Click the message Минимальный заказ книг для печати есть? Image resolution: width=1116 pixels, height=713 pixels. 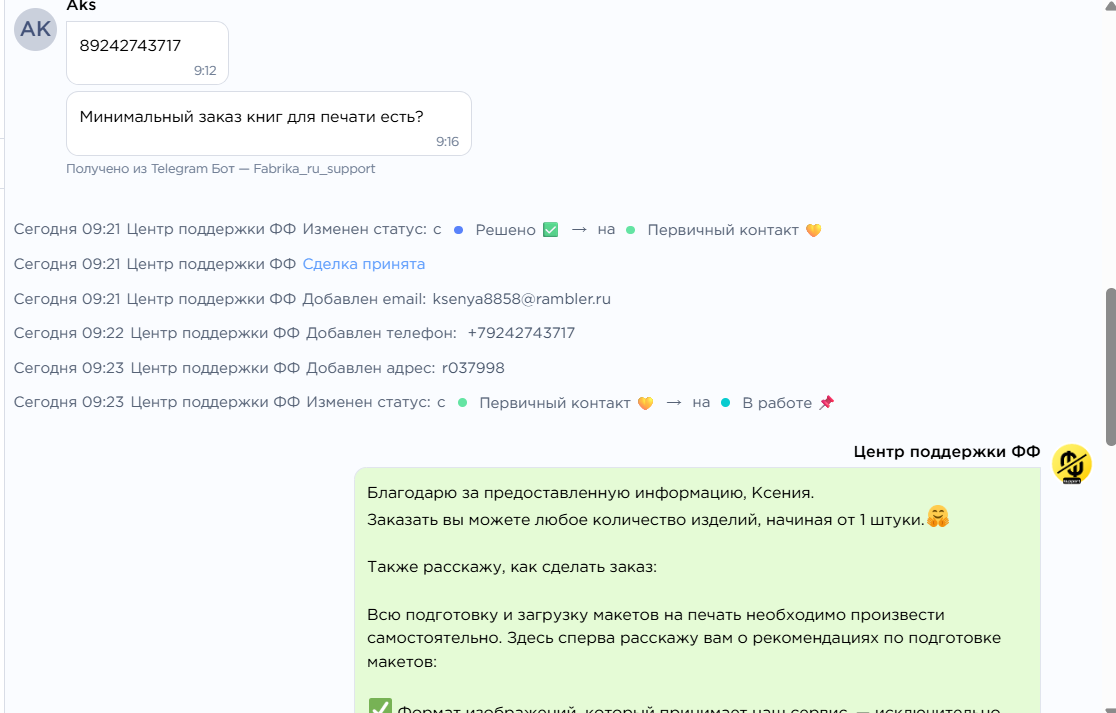click(269, 123)
